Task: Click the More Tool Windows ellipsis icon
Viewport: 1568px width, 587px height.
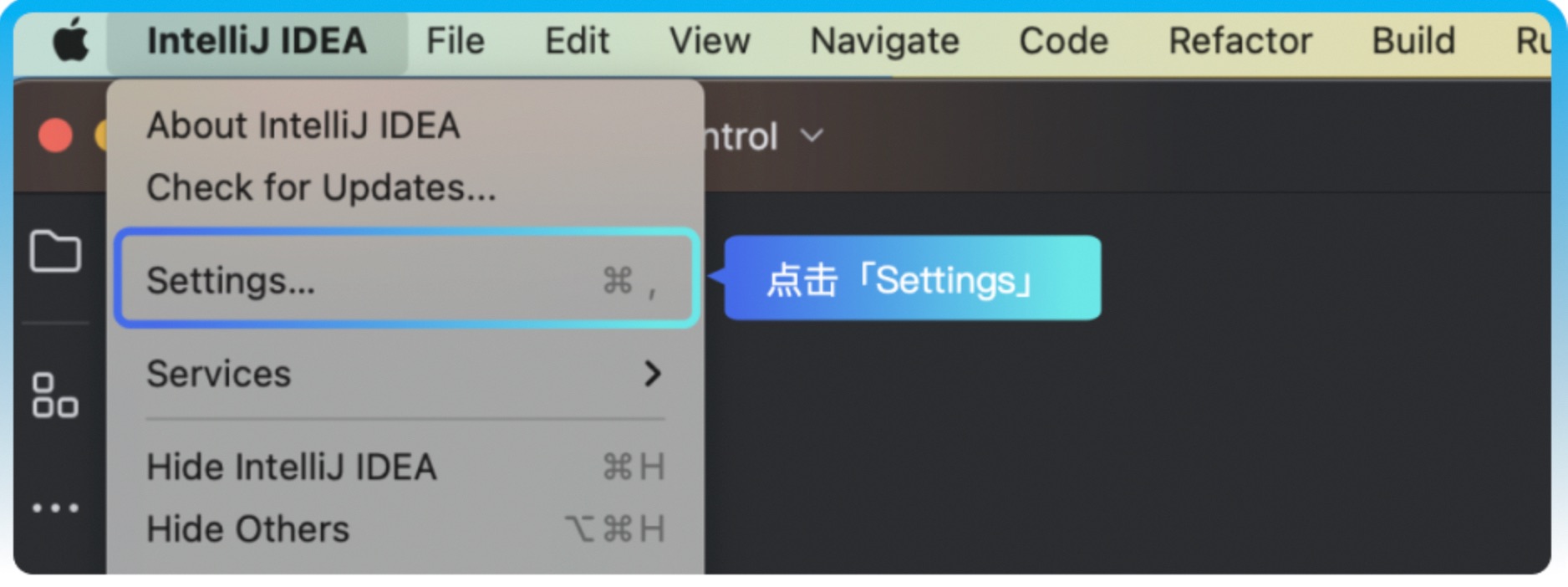Action: point(57,508)
